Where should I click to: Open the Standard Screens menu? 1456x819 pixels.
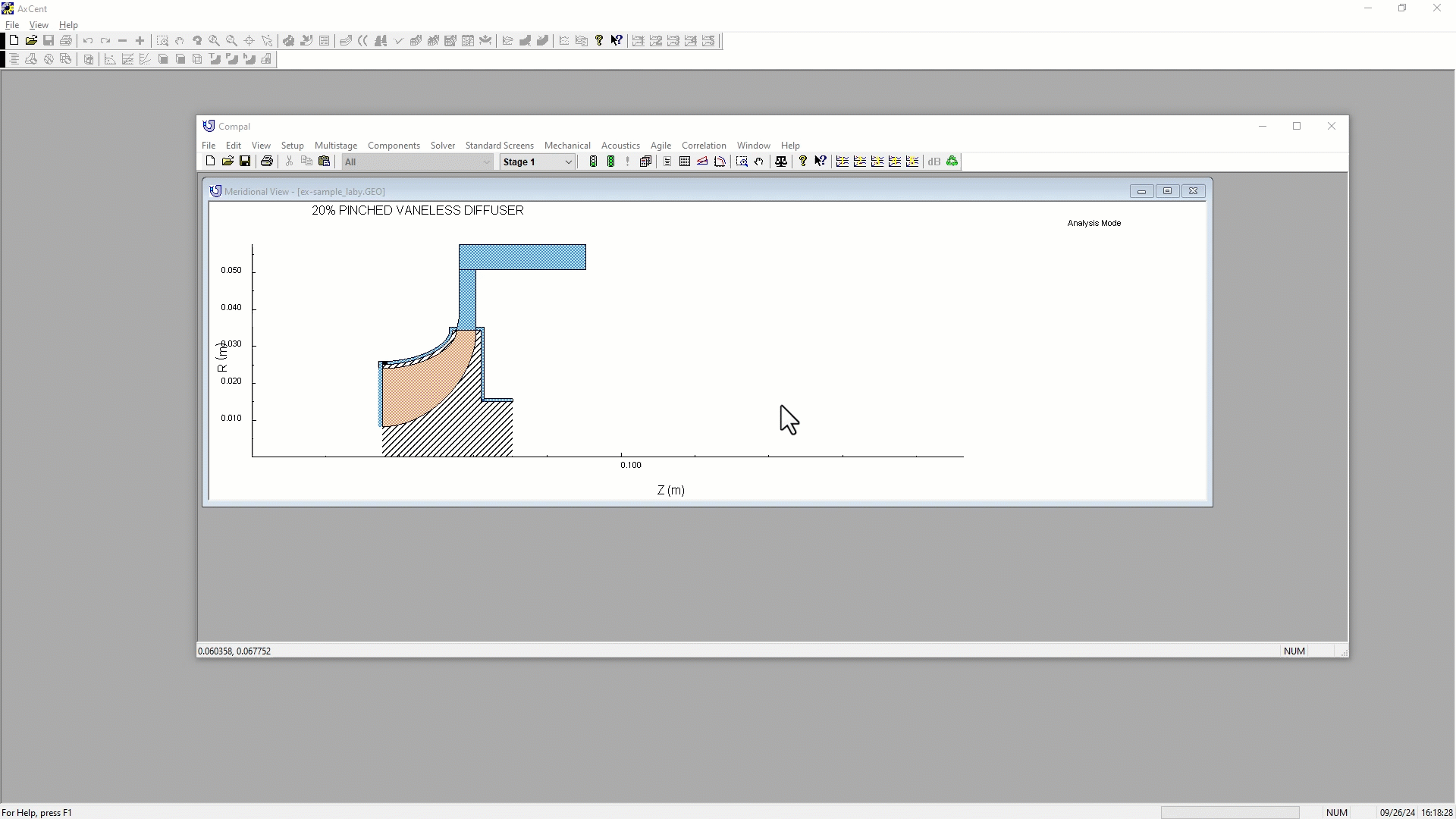(x=499, y=146)
